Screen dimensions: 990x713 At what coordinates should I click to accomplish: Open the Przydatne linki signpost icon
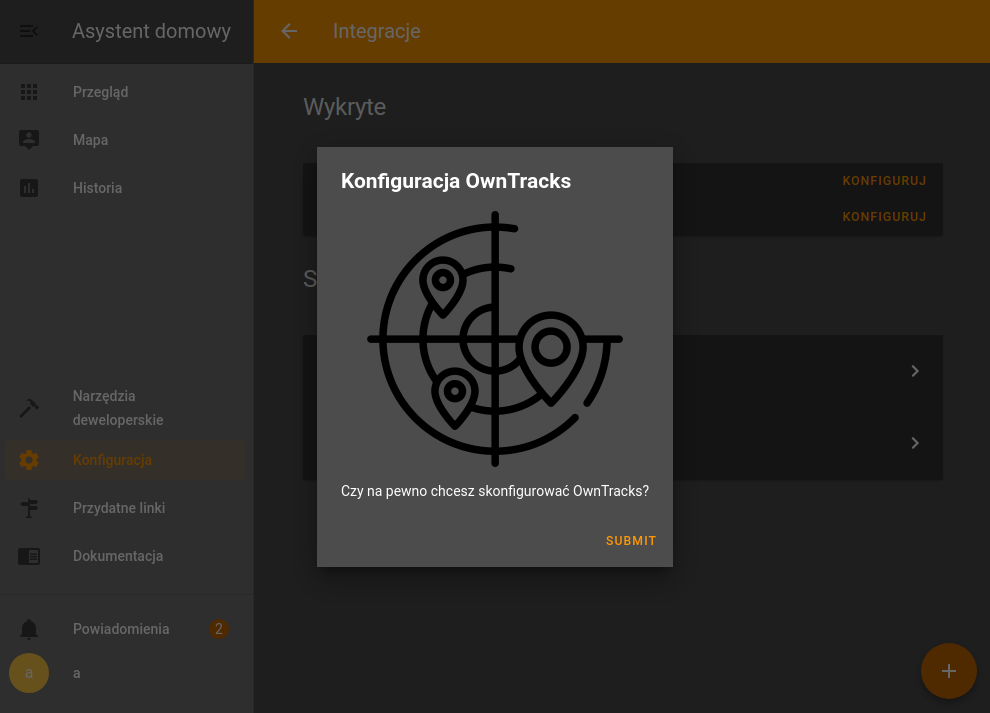click(29, 508)
